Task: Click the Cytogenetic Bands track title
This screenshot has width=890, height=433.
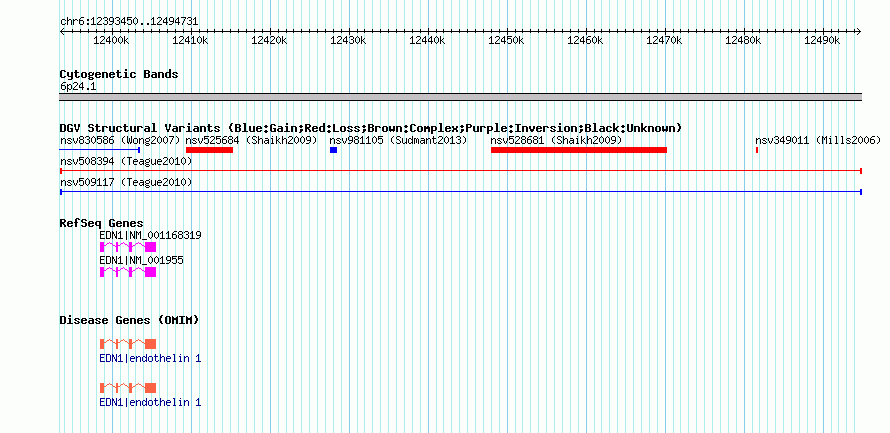Action: coord(119,74)
